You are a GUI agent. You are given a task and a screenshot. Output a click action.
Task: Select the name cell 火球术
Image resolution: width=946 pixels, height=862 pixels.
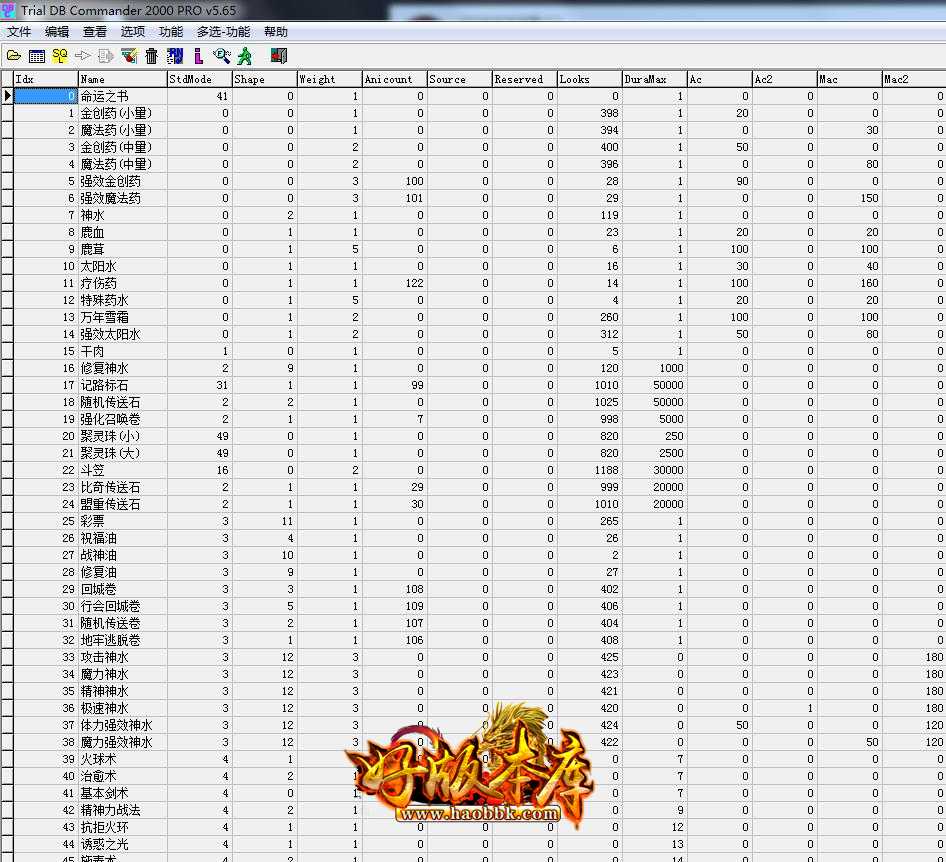[x=122, y=759]
